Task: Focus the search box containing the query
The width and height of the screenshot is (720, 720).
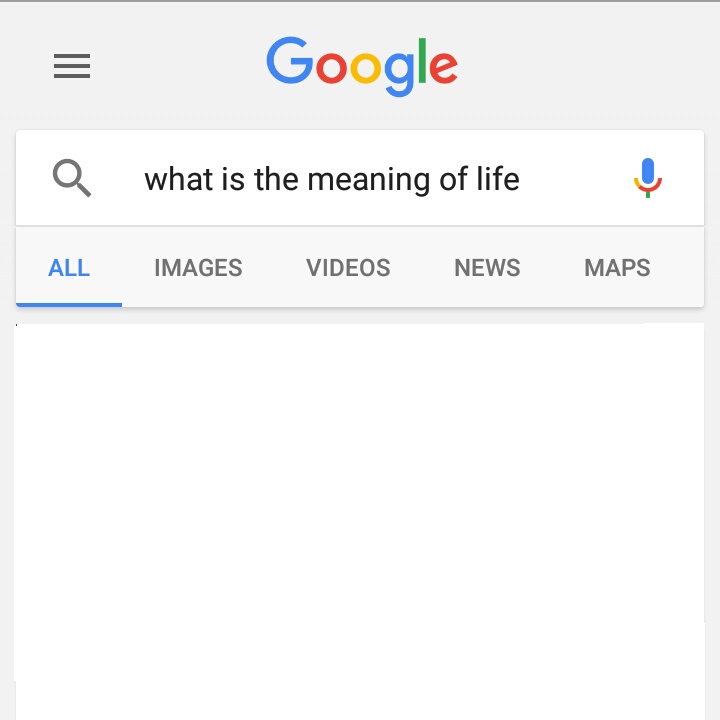Action: [360, 178]
